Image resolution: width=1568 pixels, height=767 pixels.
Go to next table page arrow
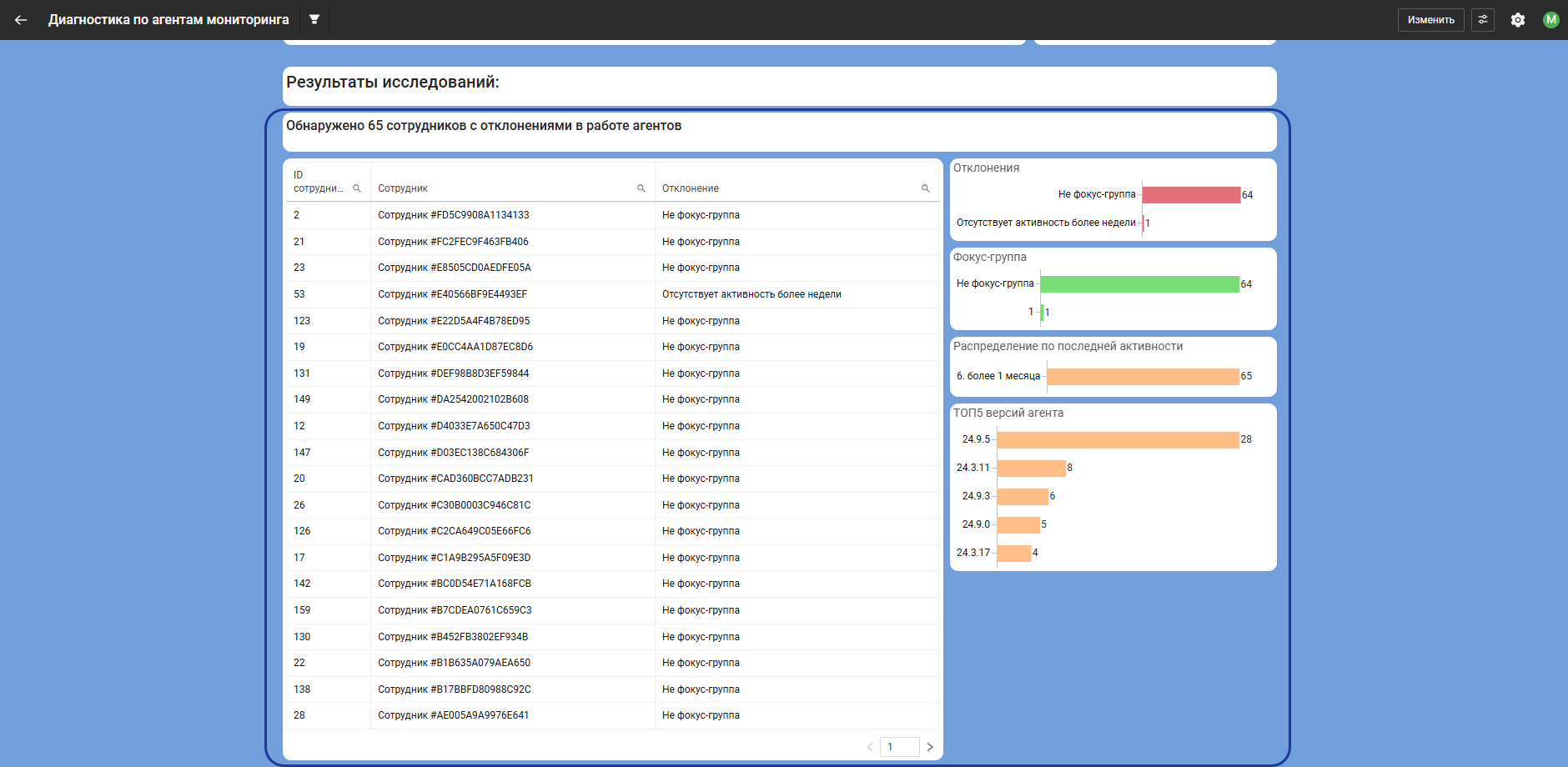[x=930, y=747]
